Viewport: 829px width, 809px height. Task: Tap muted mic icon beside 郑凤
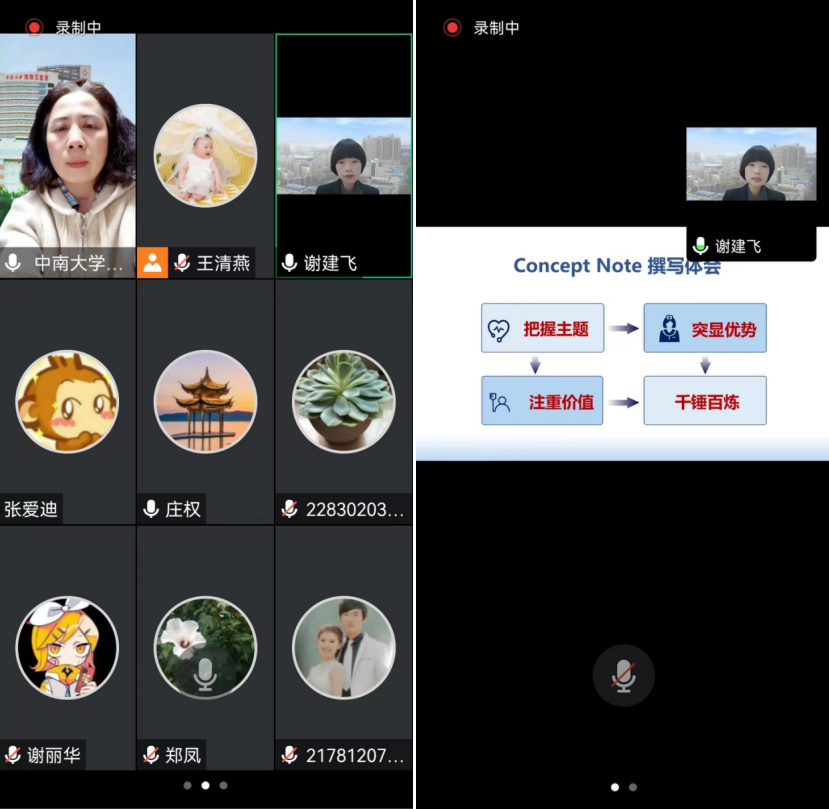(x=151, y=755)
